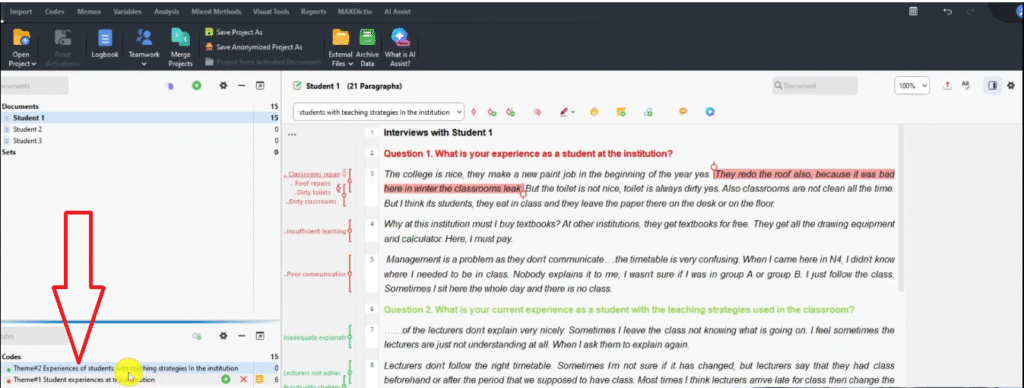Click green plus on Theme#1 code row
Viewport: 1024px width, 388px height.
click(x=225, y=380)
